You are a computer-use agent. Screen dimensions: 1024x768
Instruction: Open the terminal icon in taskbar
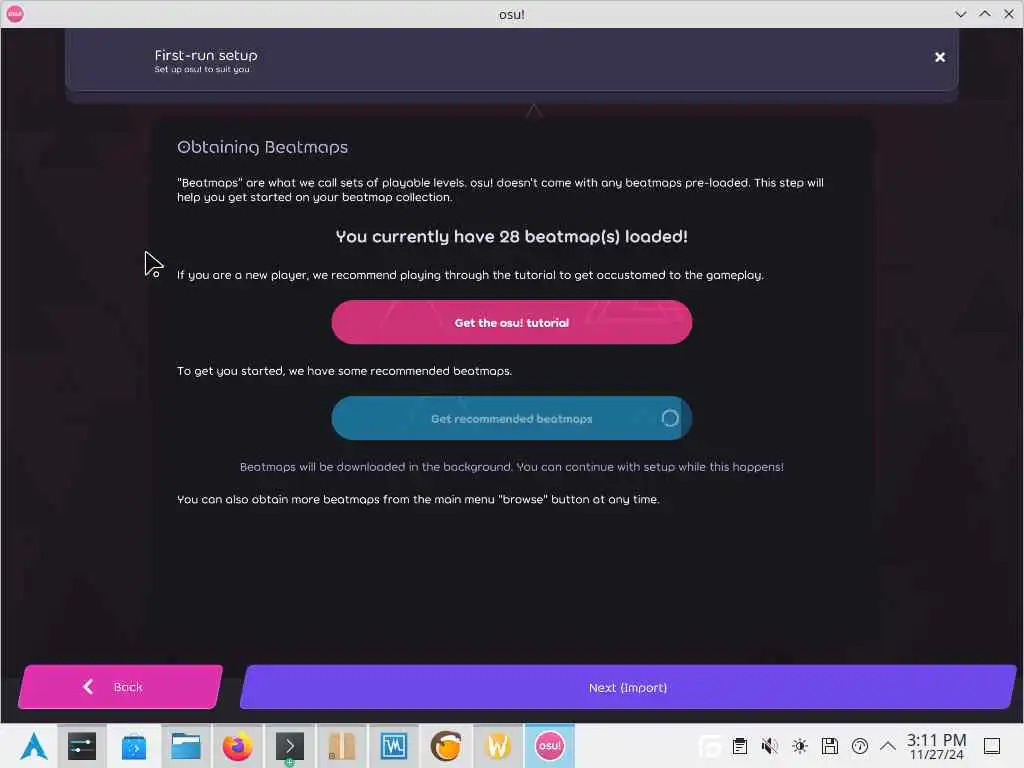click(290, 746)
